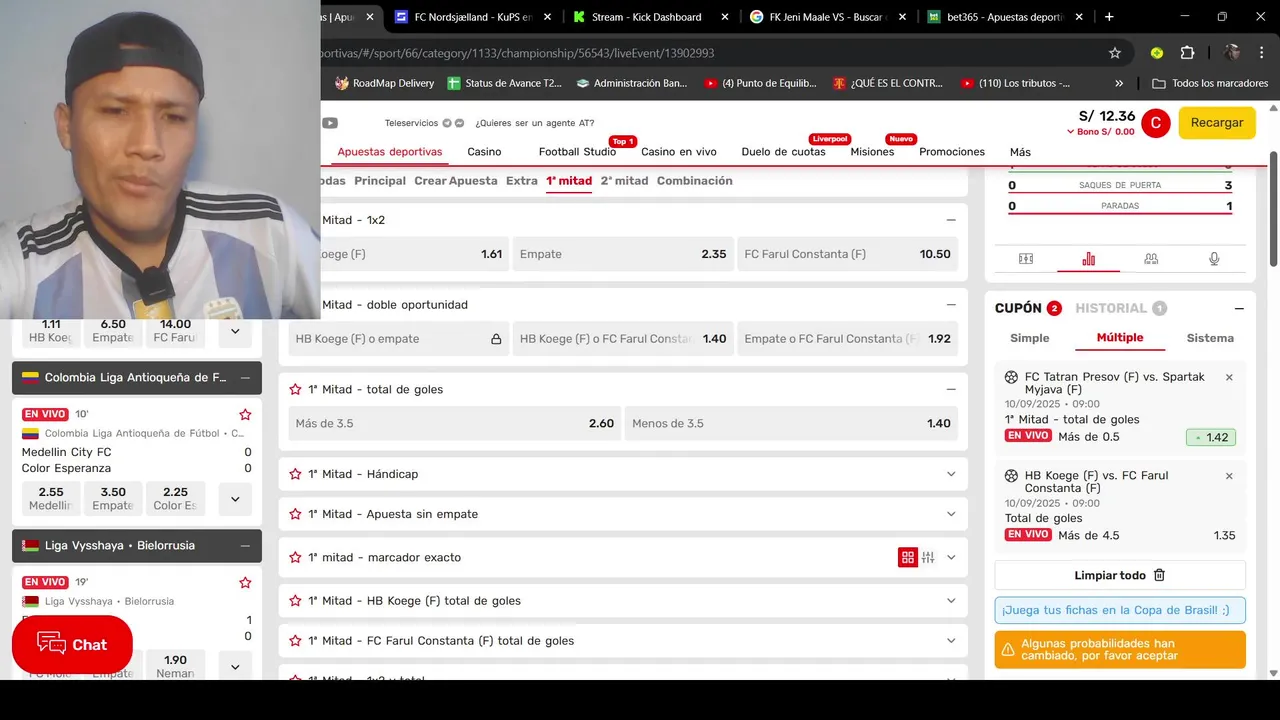This screenshot has width=1280, height=720.
Task: Open the Chrome three-dot menu
Action: click(1261, 53)
